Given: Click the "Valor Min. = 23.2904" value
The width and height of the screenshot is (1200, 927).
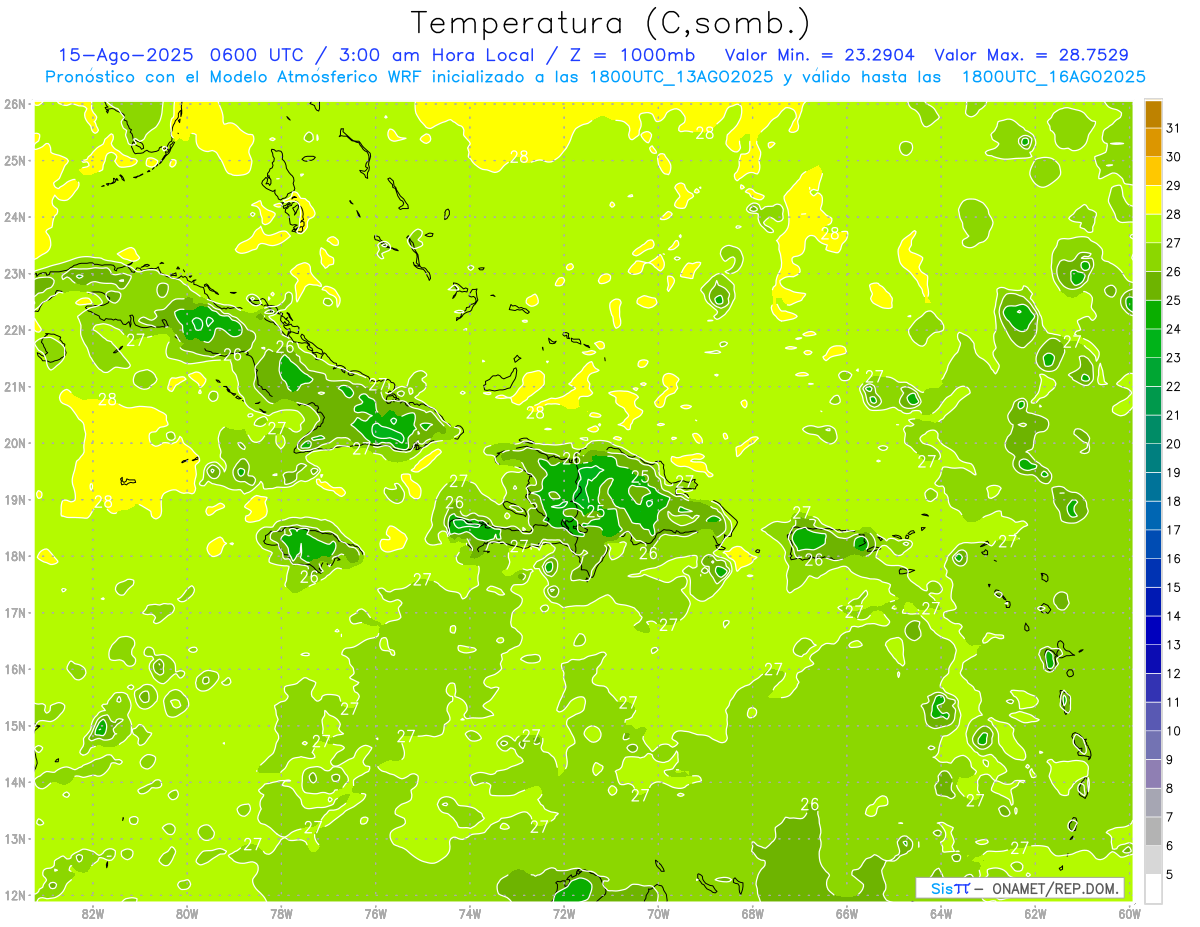Looking at the screenshot, I should (819, 55).
